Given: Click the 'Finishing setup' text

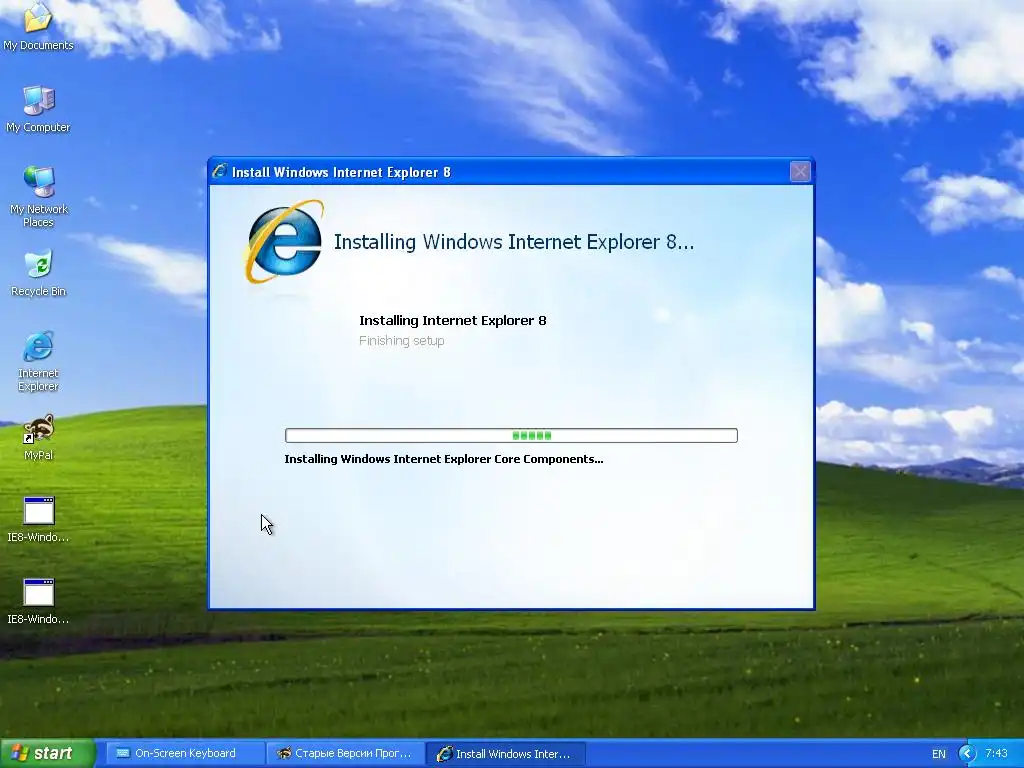Looking at the screenshot, I should [402, 340].
